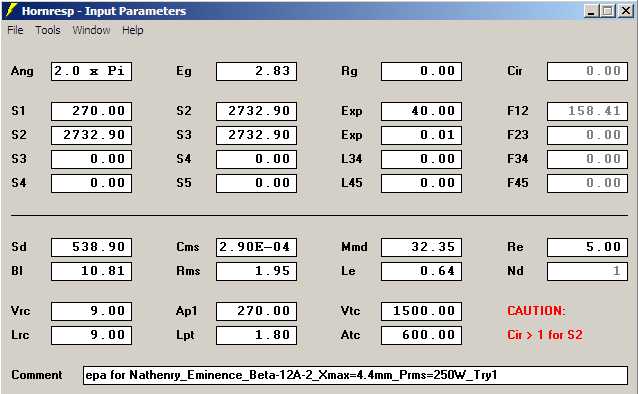
Task: Click the Sd label
Action: tap(19, 247)
